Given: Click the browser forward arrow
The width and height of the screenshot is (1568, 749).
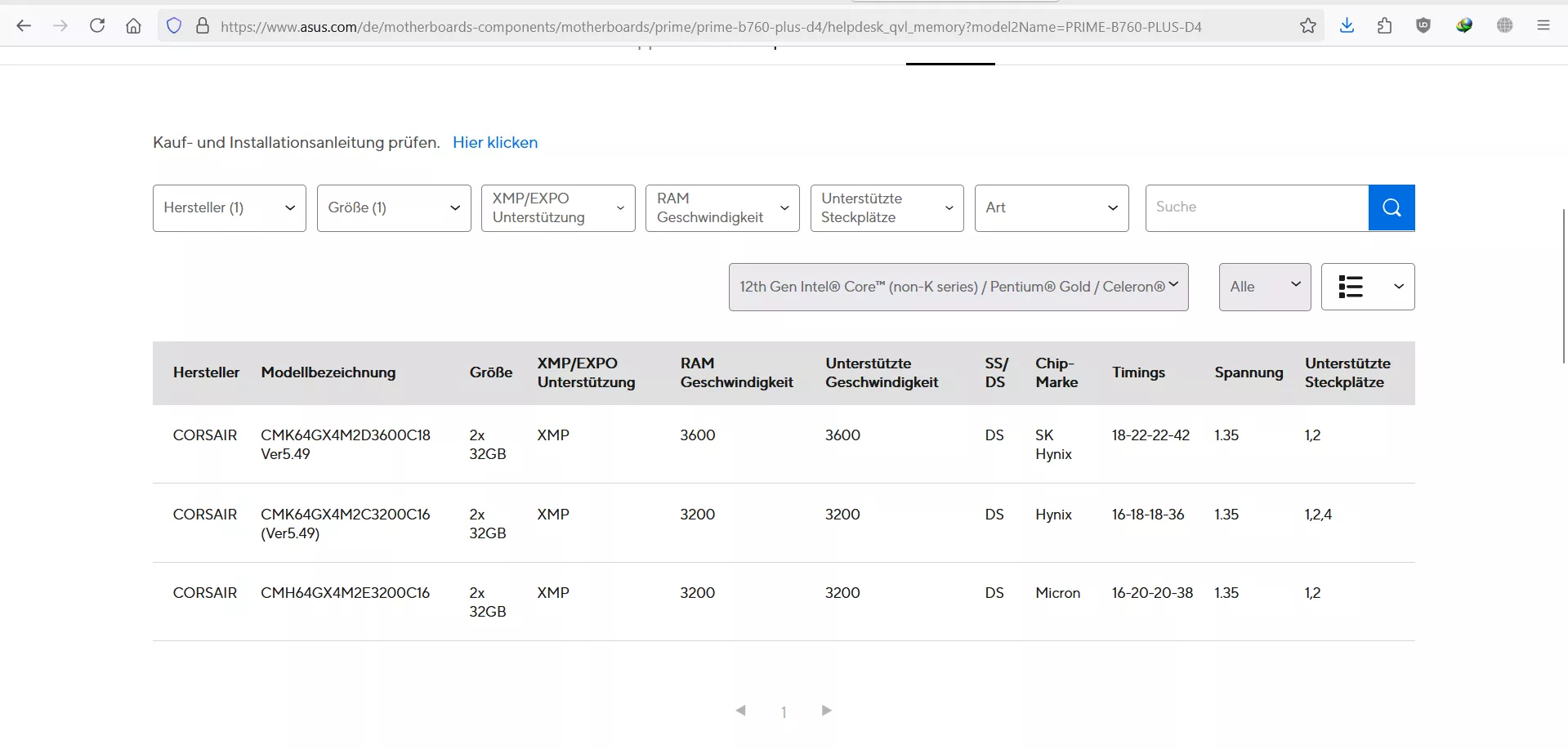Looking at the screenshot, I should point(60,26).
